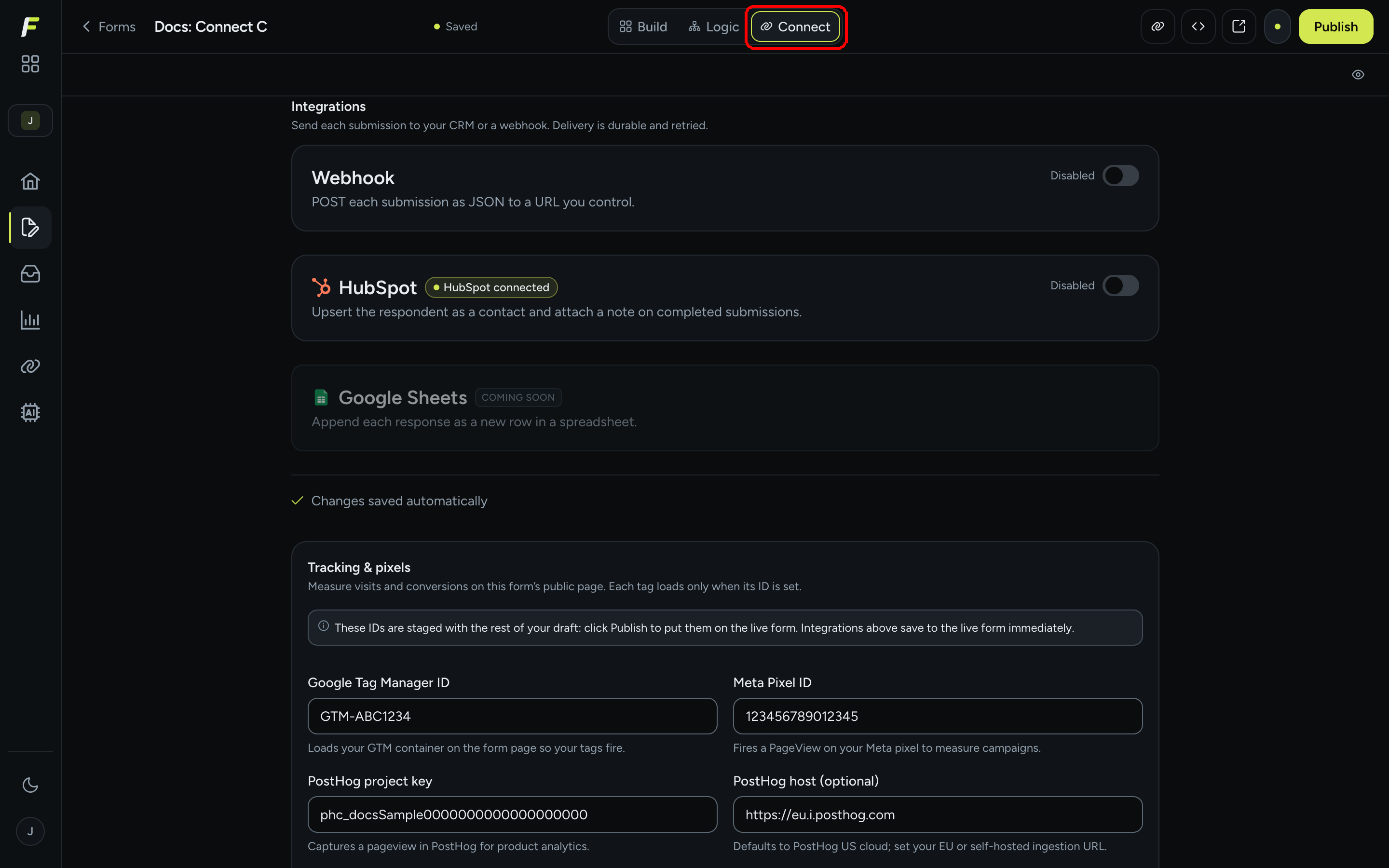Click the form title Docs: Connect C

(211, 27)
